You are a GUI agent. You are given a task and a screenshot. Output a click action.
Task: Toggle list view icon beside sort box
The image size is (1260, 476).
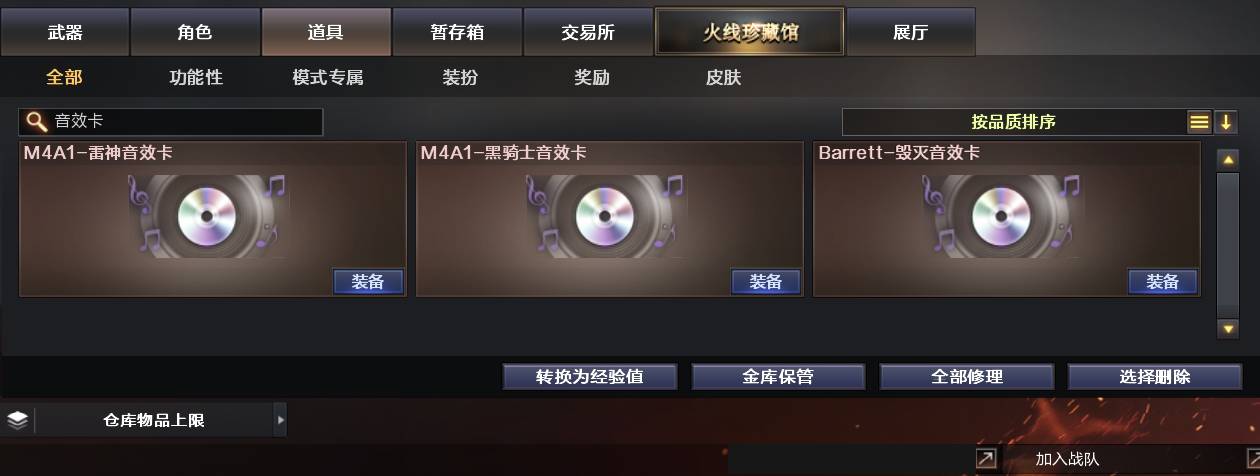pos(1199,122)
